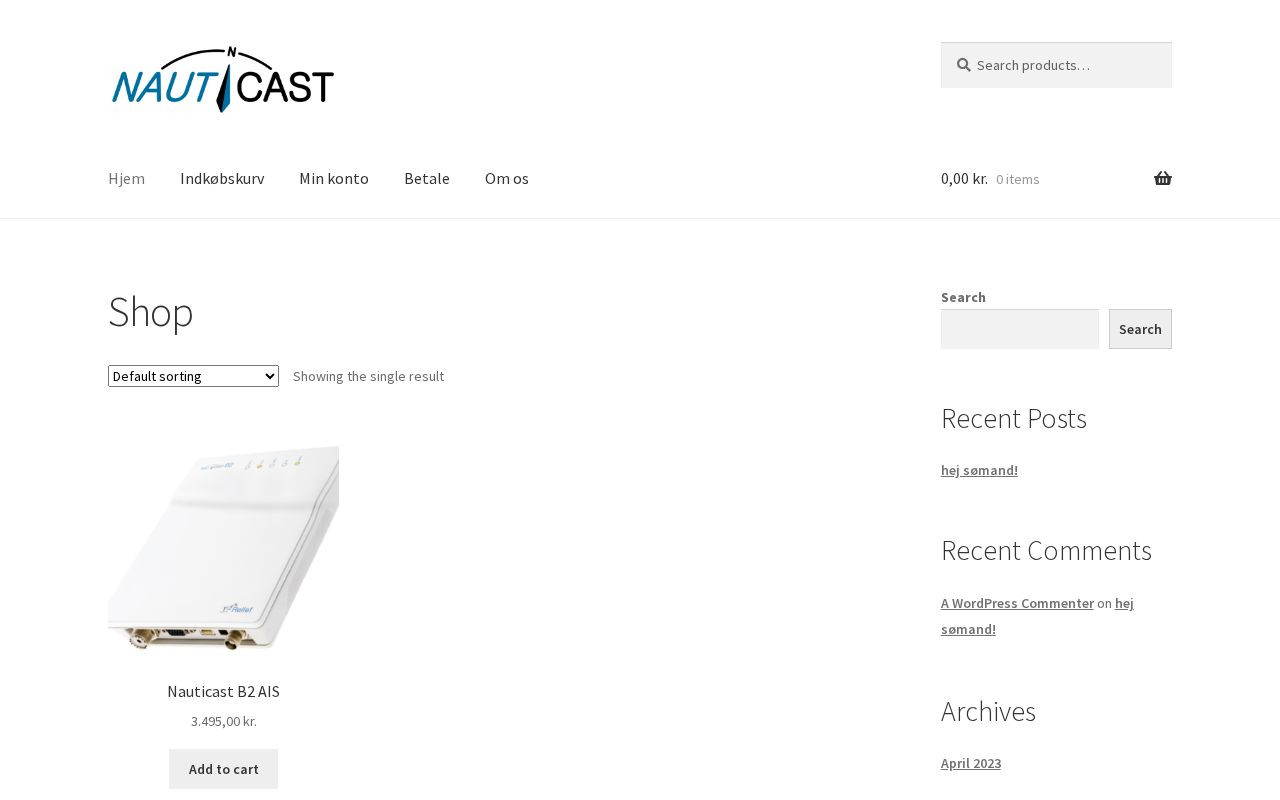Select the Recent Comments heading
1280x800 pixels.
[1046, 551]
